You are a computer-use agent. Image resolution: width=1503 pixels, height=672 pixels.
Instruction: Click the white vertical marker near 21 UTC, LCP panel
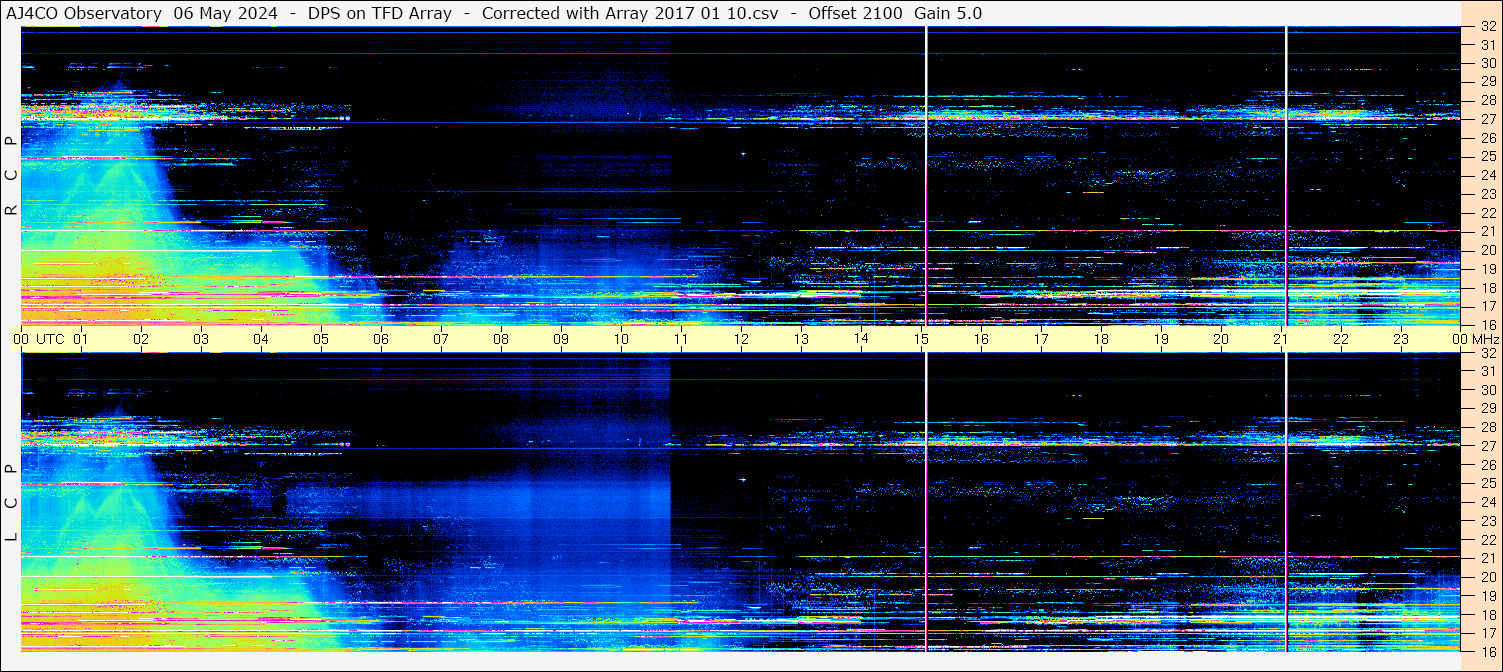tap(1286, 502)
